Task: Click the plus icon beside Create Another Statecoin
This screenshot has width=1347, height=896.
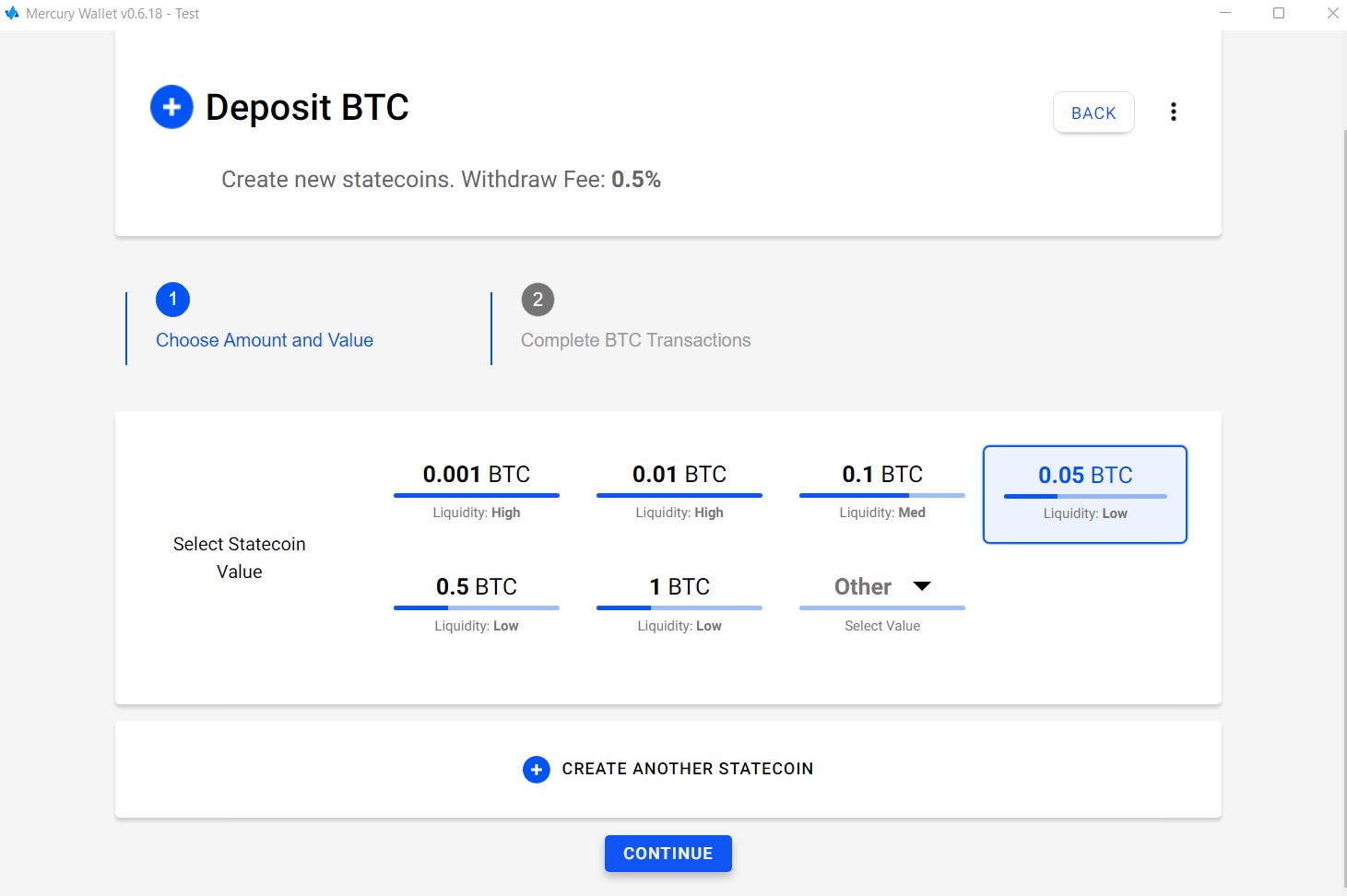Action: click(x=537, y=769)
